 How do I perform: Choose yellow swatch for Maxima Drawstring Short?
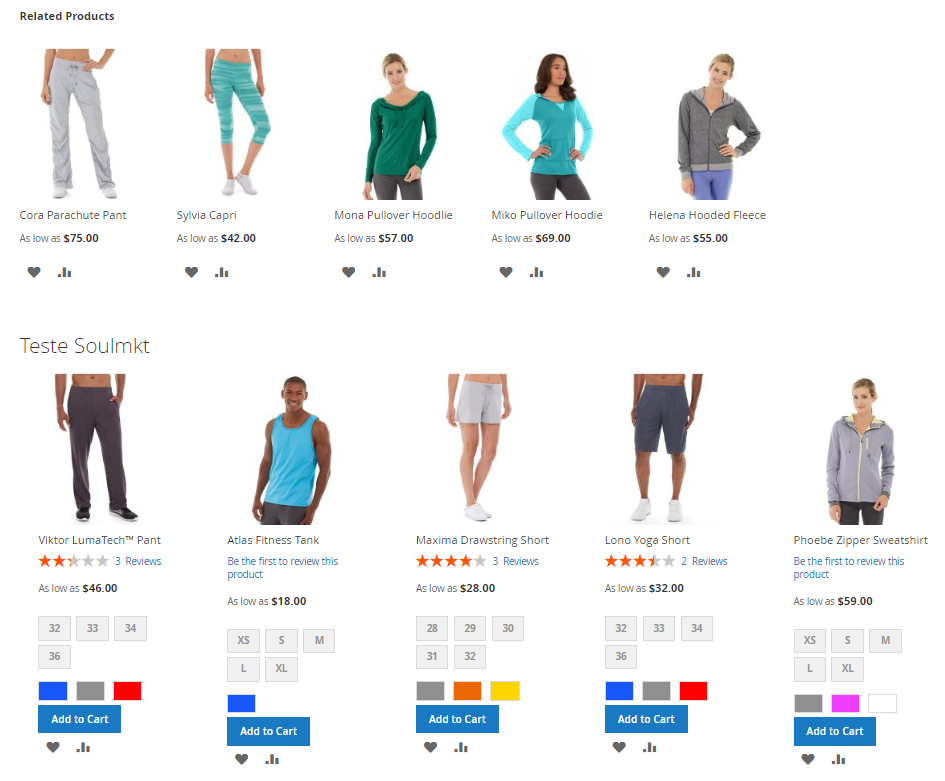(x=504, y=691)
